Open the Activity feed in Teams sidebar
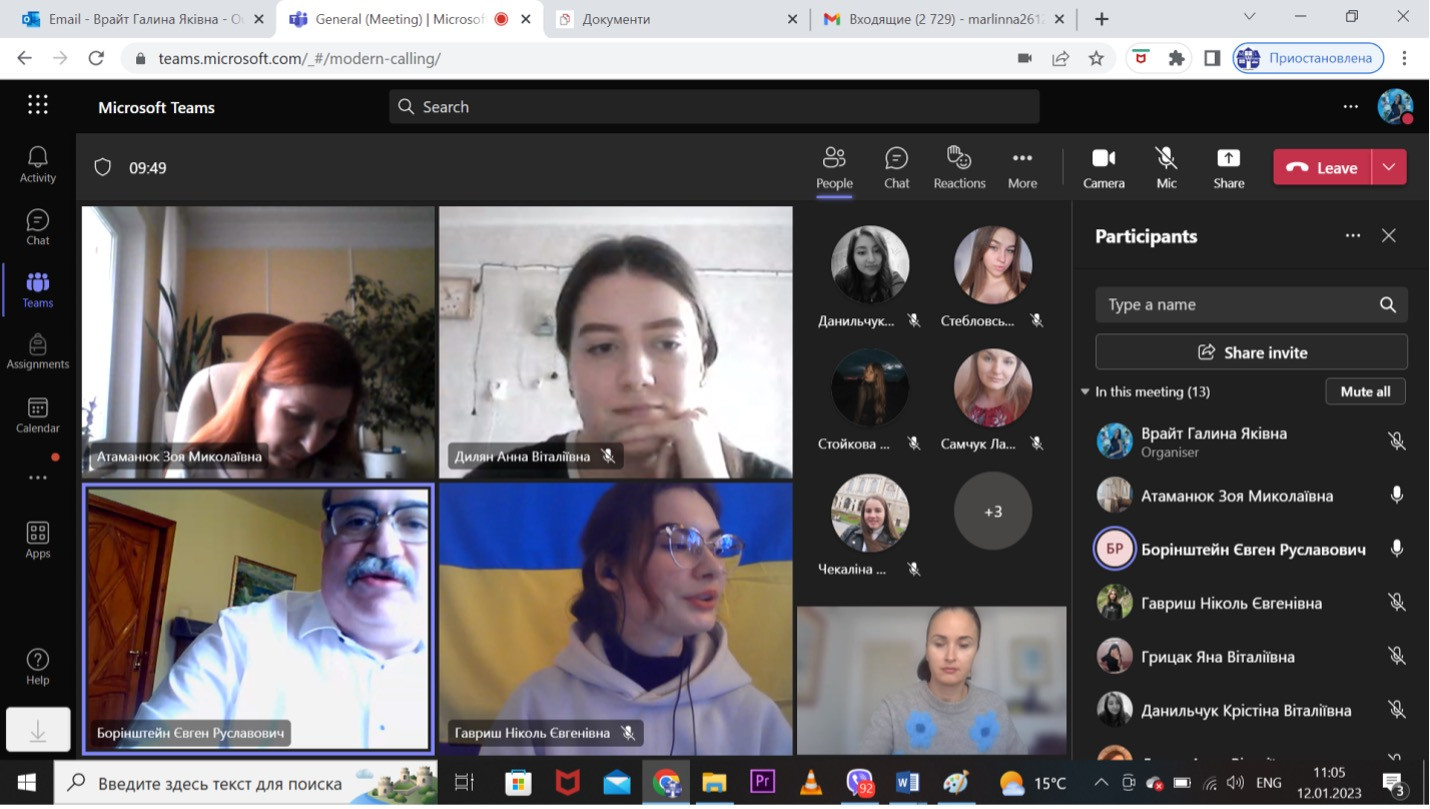Viewport: 1430px width, 809px height. (38, 164)
